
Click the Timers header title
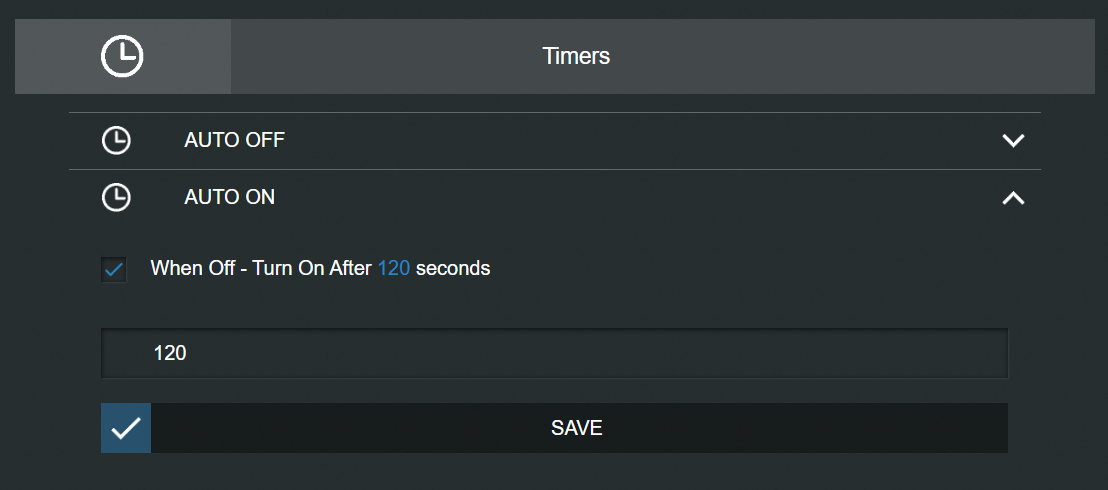click(x=576, y=56)
